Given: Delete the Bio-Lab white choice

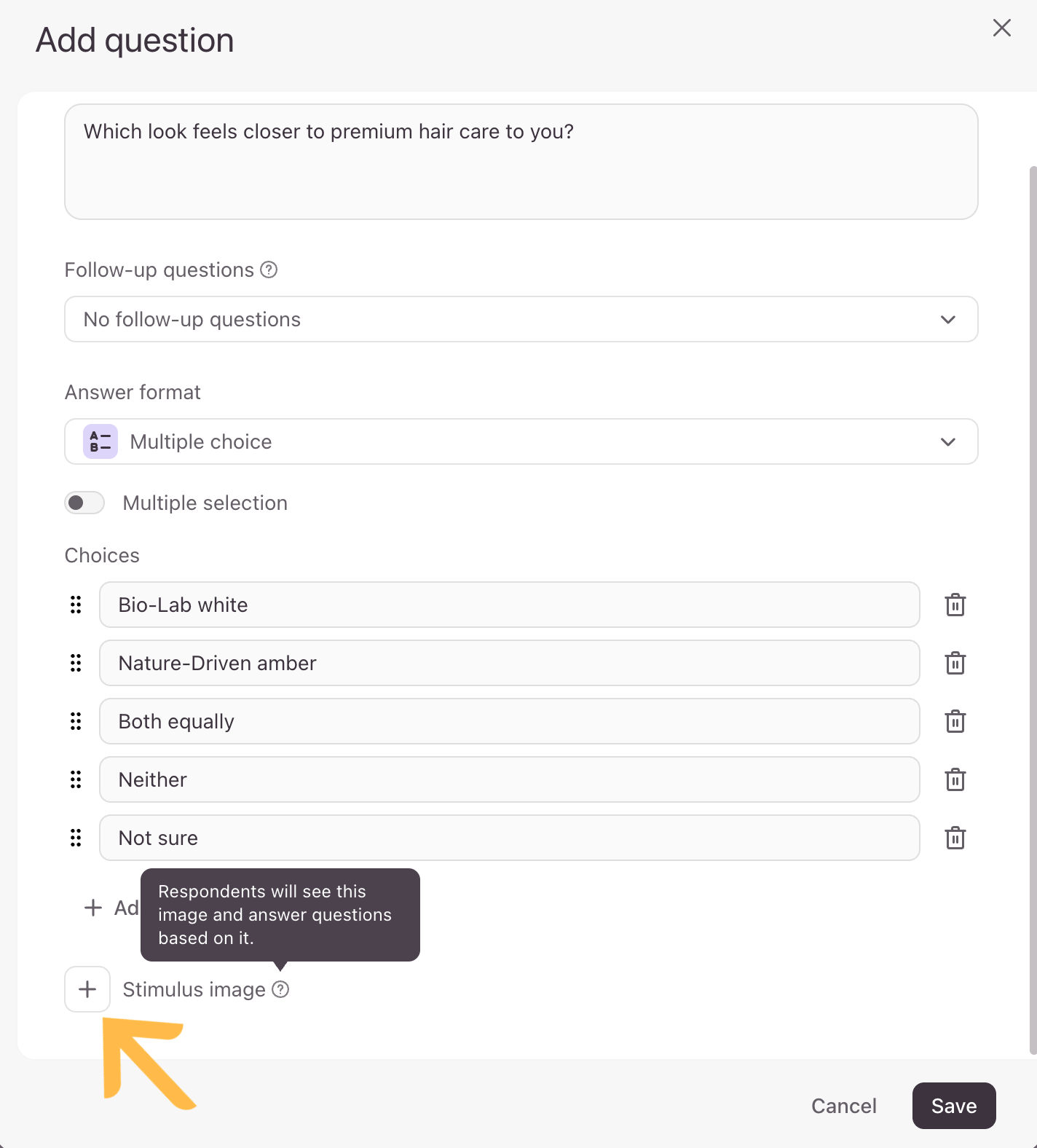Looking at the screenshot, I should (955, 605).
